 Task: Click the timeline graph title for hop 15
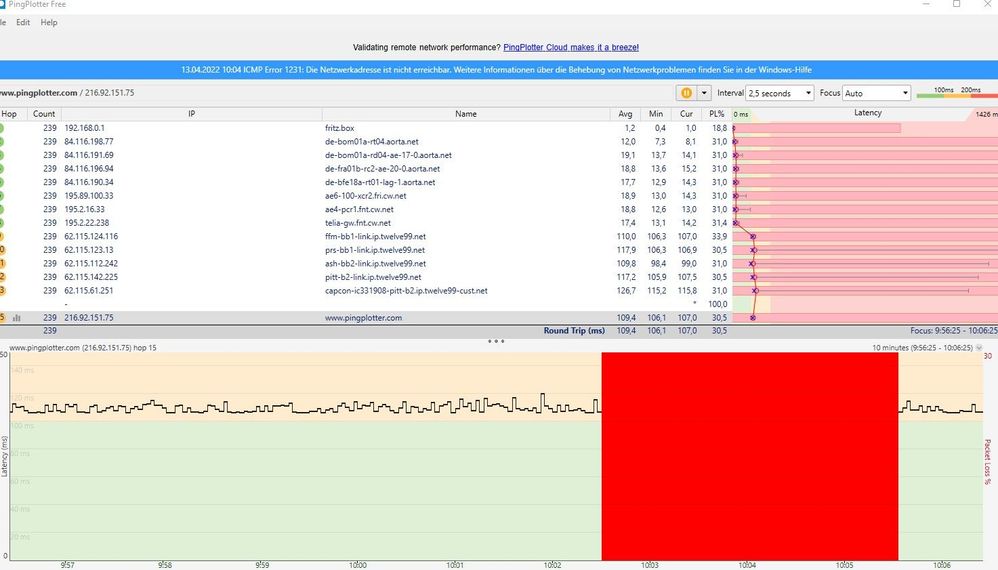[x=83, y=348]
